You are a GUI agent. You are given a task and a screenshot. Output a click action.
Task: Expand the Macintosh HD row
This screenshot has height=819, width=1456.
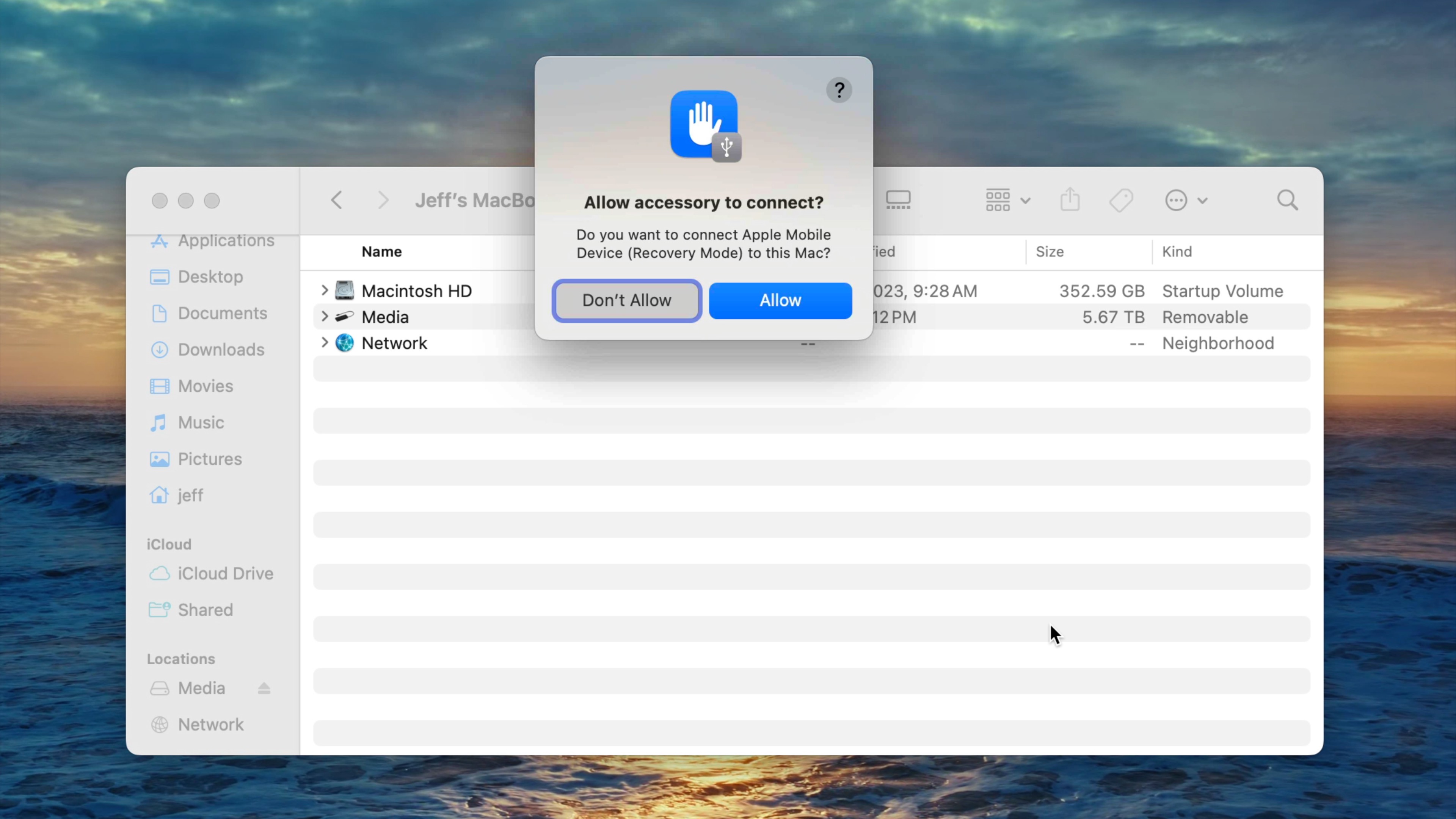[x=325, y=290]
